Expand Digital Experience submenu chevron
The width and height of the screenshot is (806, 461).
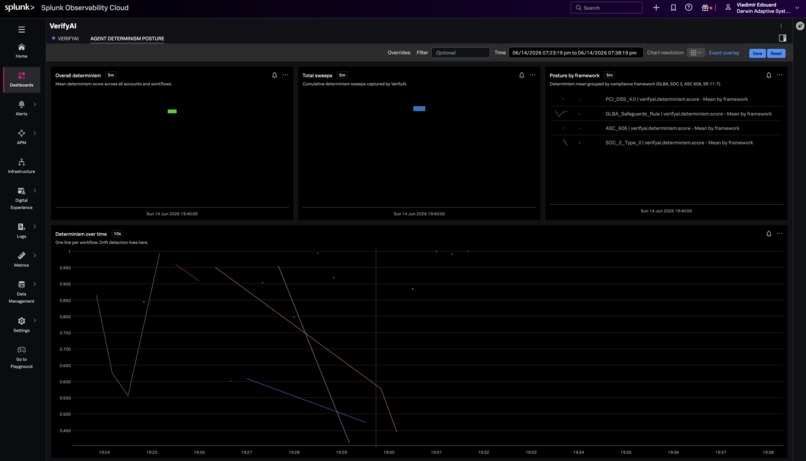pyautogui.click(x=34, y=191)
